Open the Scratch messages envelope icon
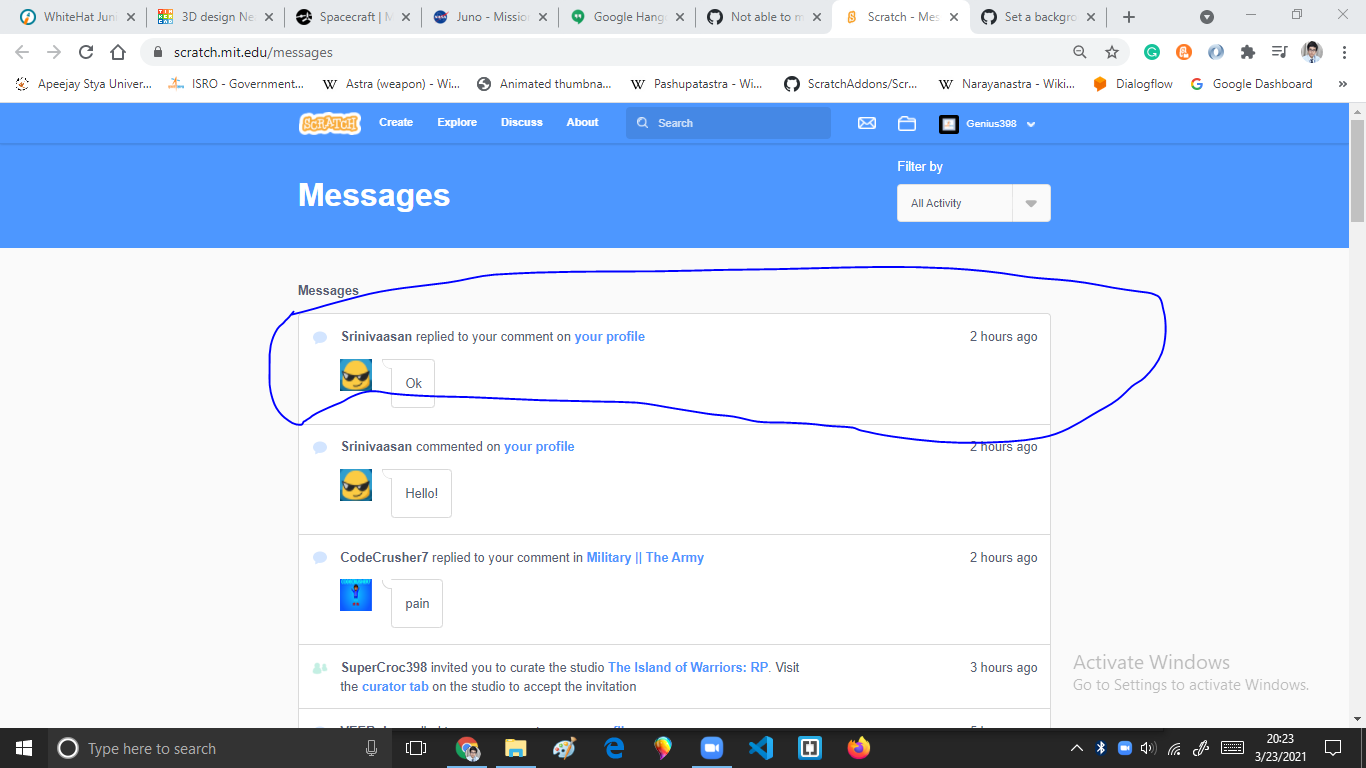The image size is (1366, 768). (x=866, y=123)
